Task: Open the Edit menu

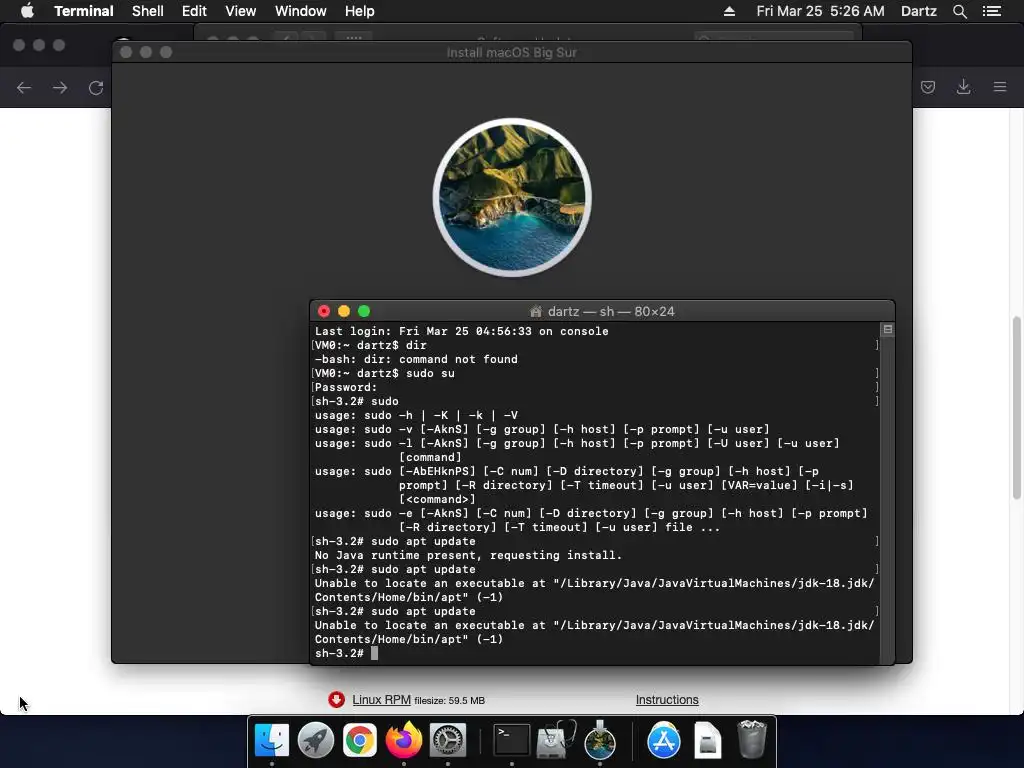Action: point(194,11)
